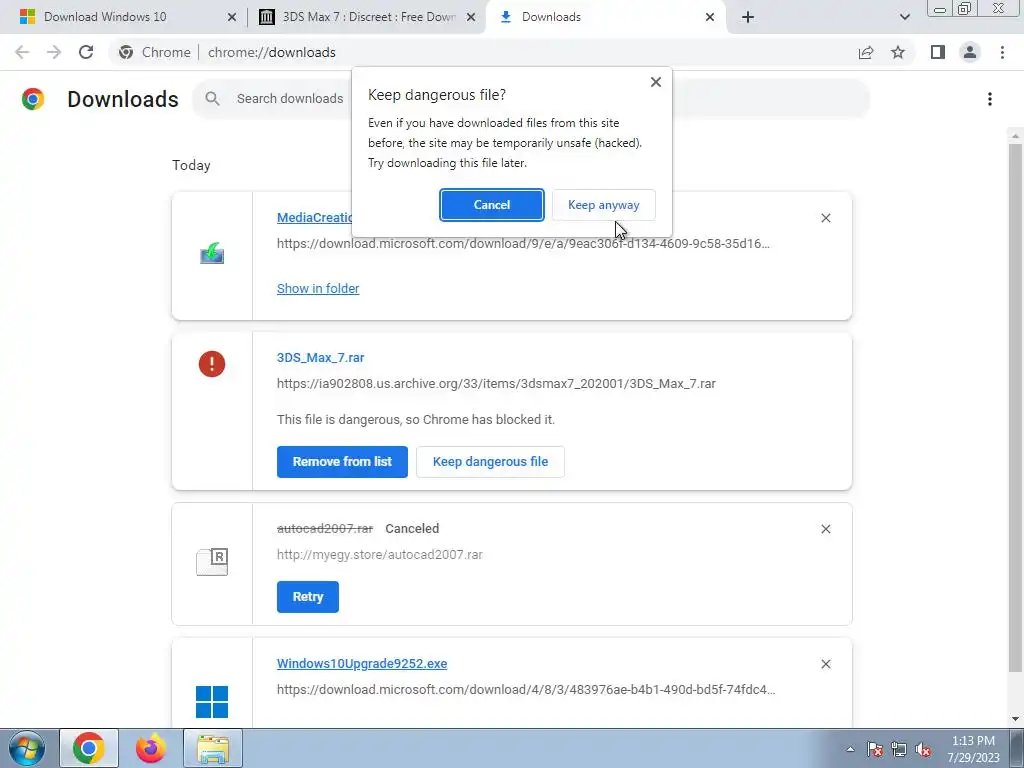The image size is (1024, 768).
Task: Close the Downloads tab
Action: (710, 17)
